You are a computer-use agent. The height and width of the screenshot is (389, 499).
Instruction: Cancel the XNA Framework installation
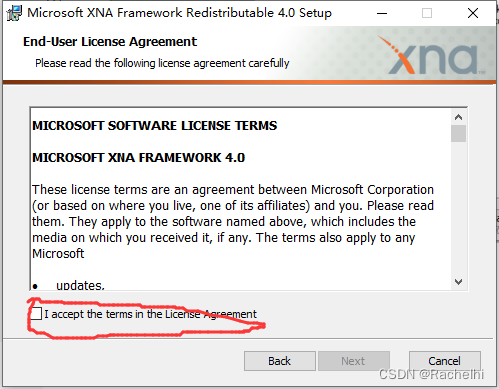(445, 361)
